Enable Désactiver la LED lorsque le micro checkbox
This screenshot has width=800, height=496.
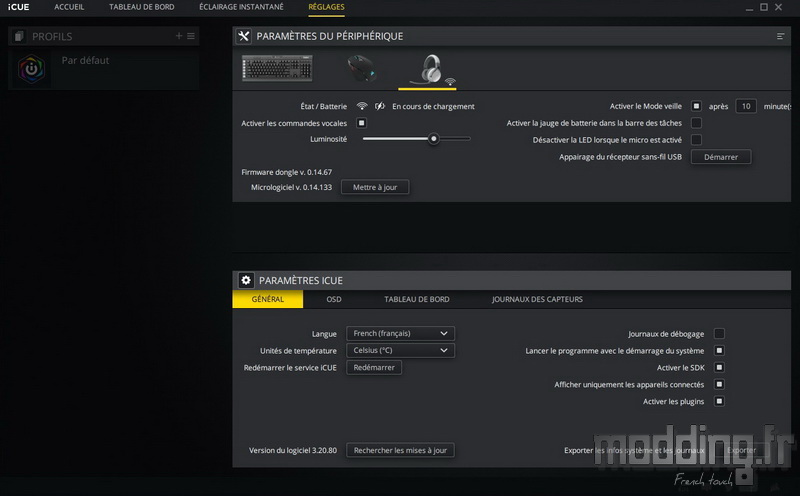tap(696, 140)
